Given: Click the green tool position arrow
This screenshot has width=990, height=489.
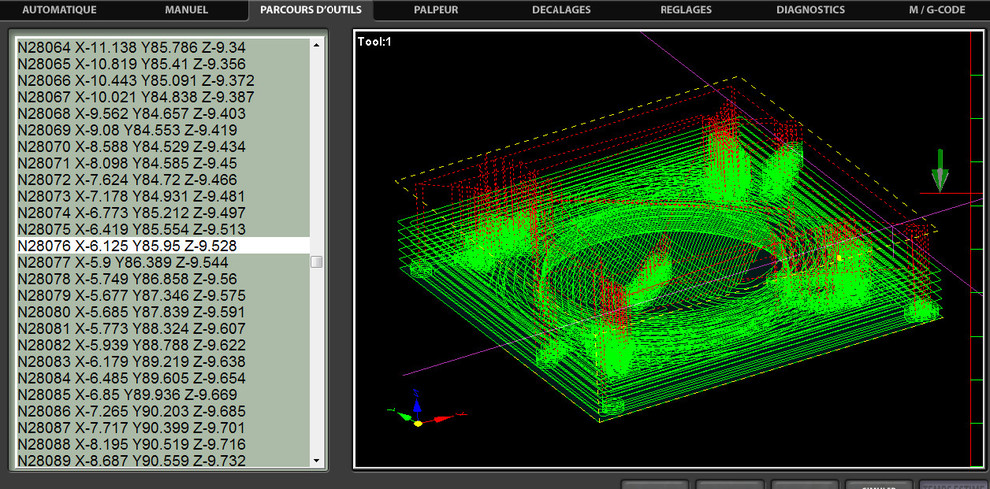Looking at the screenshot, I should tap(939, 169).
